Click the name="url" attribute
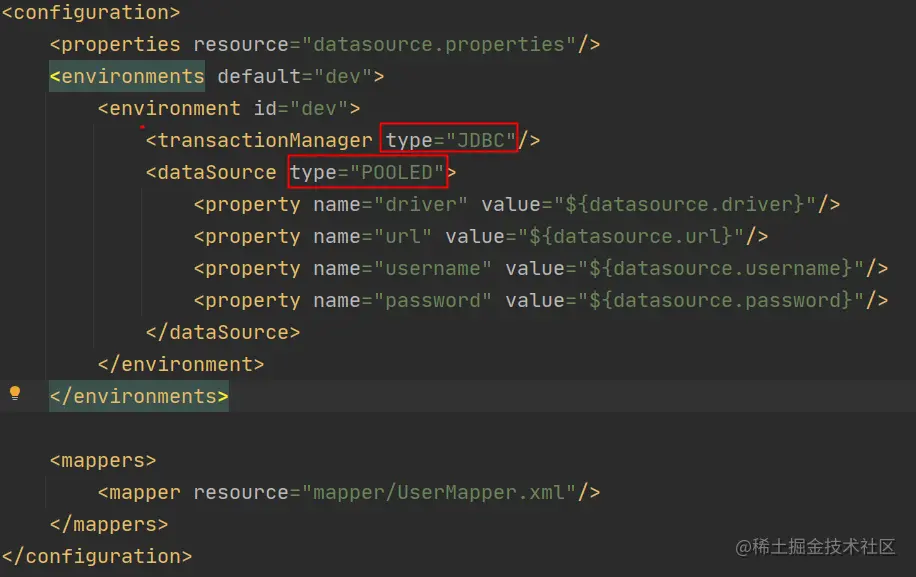This screenshot has width=916, height=577. click(x=373, y=237)
